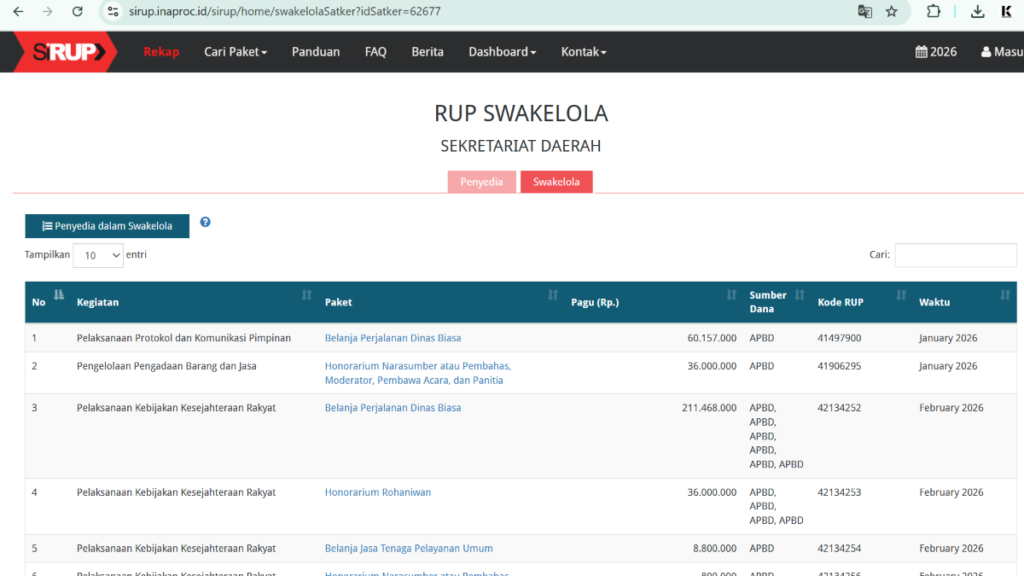1024x576 pixels.
Task: Go back using browser back arrow
Action: [18, 12]
